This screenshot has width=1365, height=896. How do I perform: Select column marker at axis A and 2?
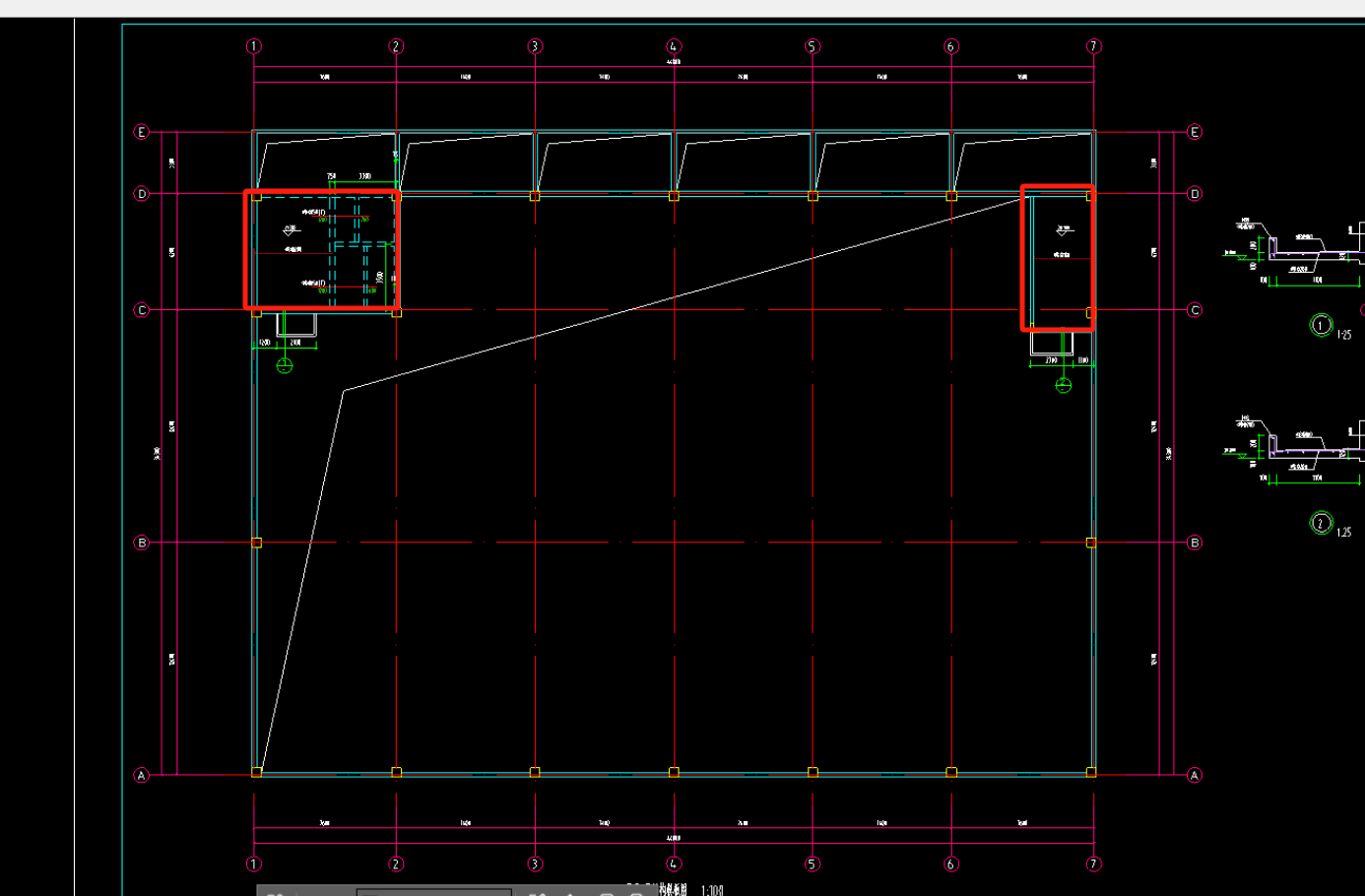pos(396,773)
